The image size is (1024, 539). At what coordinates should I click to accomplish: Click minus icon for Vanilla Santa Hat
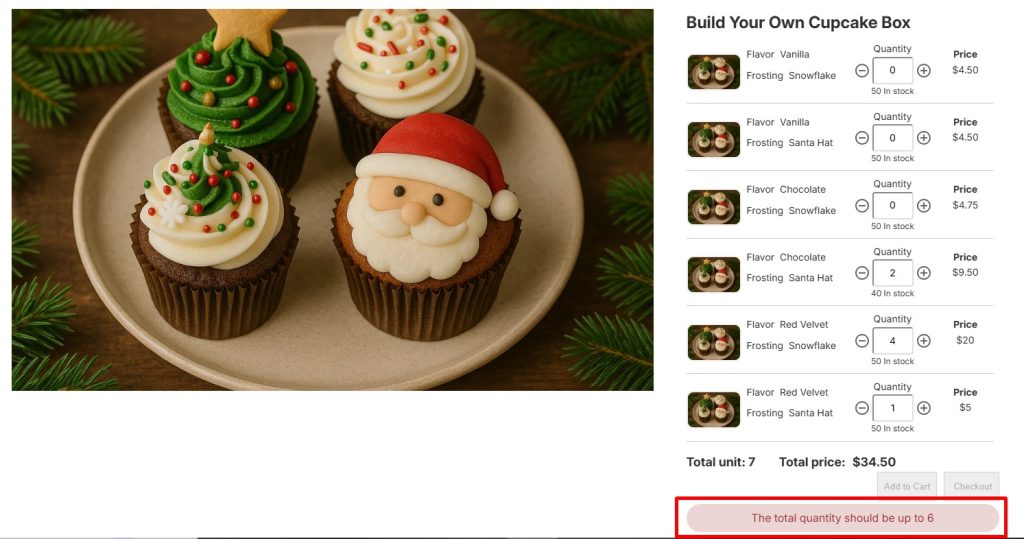click(x=862, y=138)
